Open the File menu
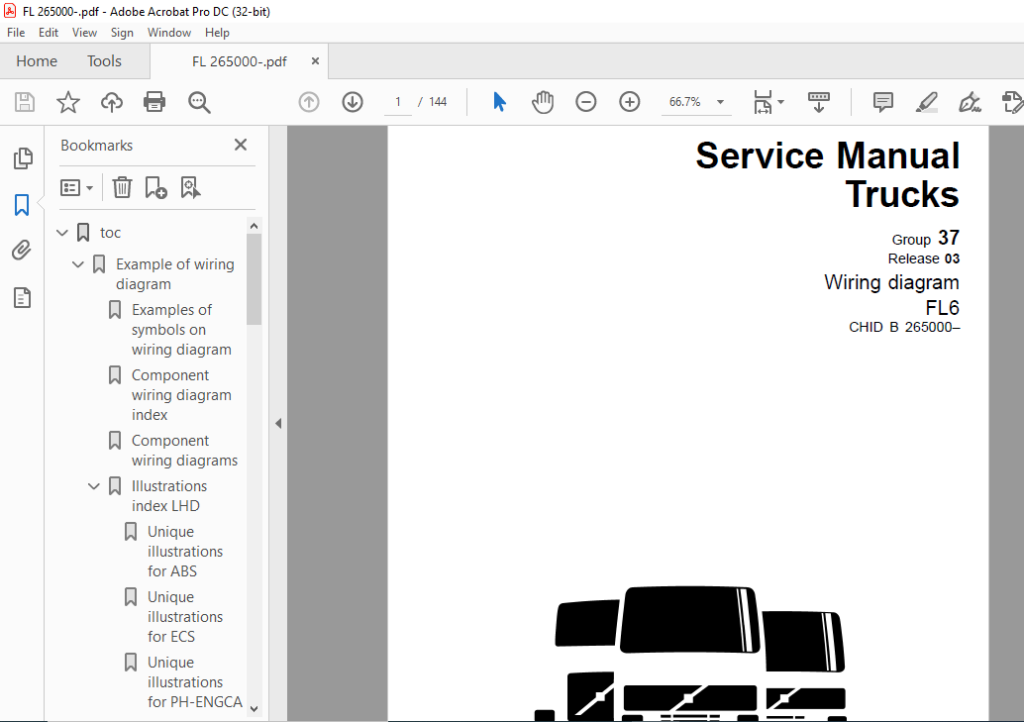1024x722 pixels. point(16,33)
